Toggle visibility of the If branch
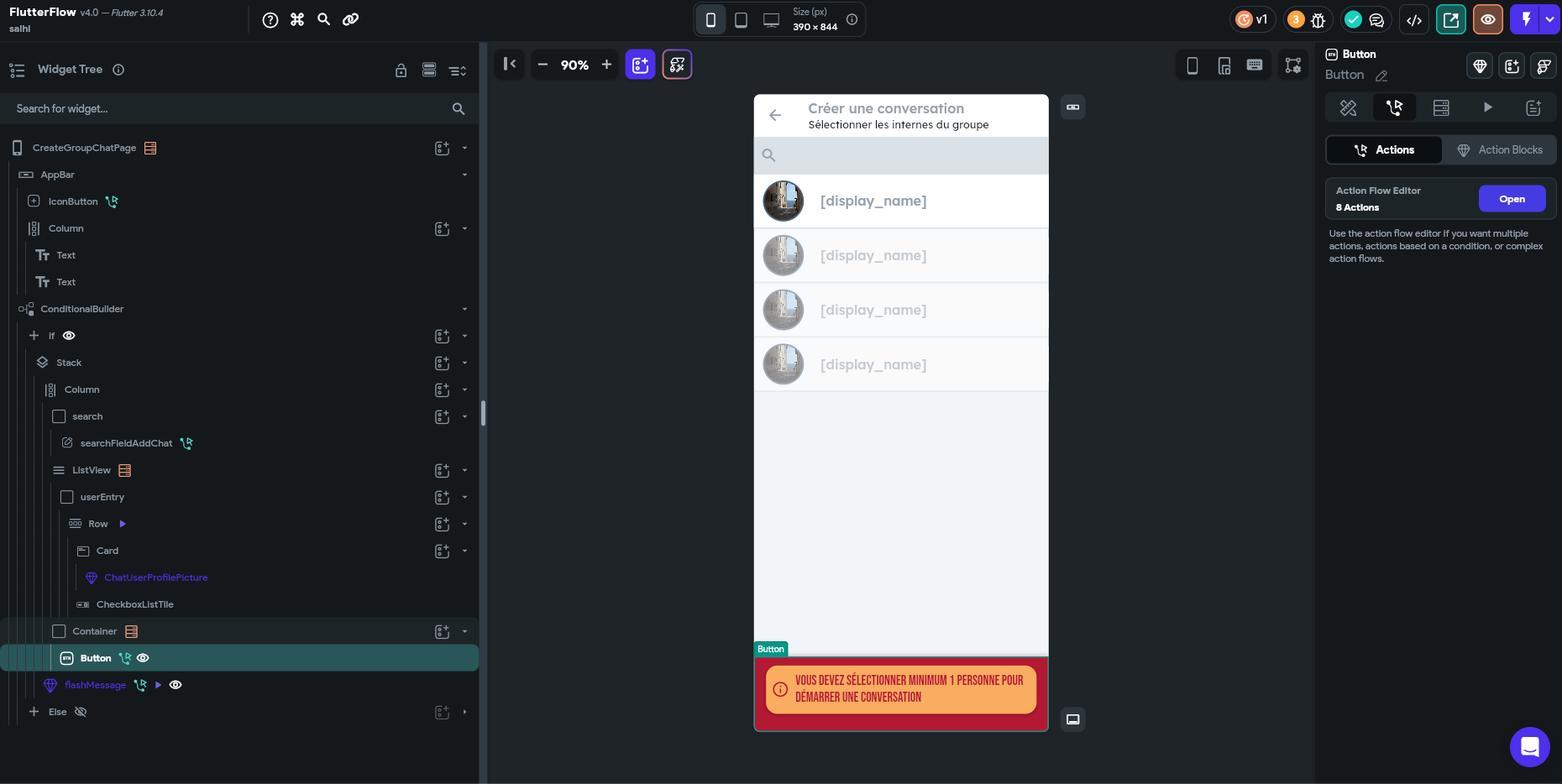Viewport: 1562px width, 784px height. pos(68,335)
